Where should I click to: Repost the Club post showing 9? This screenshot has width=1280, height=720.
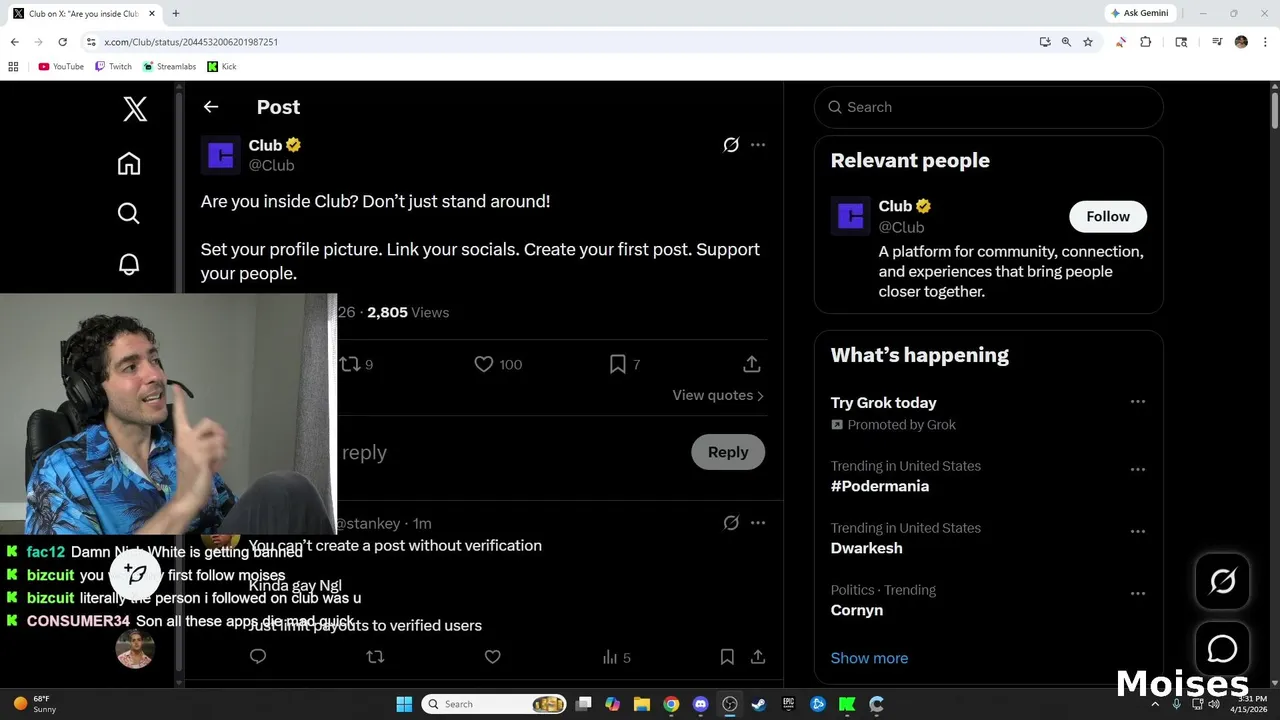coord(356,364)
